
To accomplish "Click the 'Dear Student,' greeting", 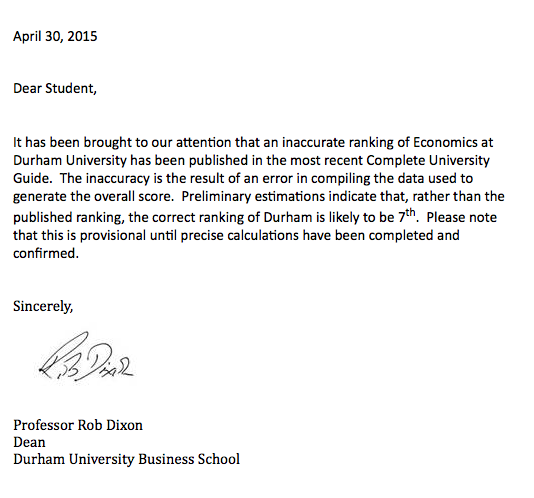I will pyautogui.click(x=55, y=89).
